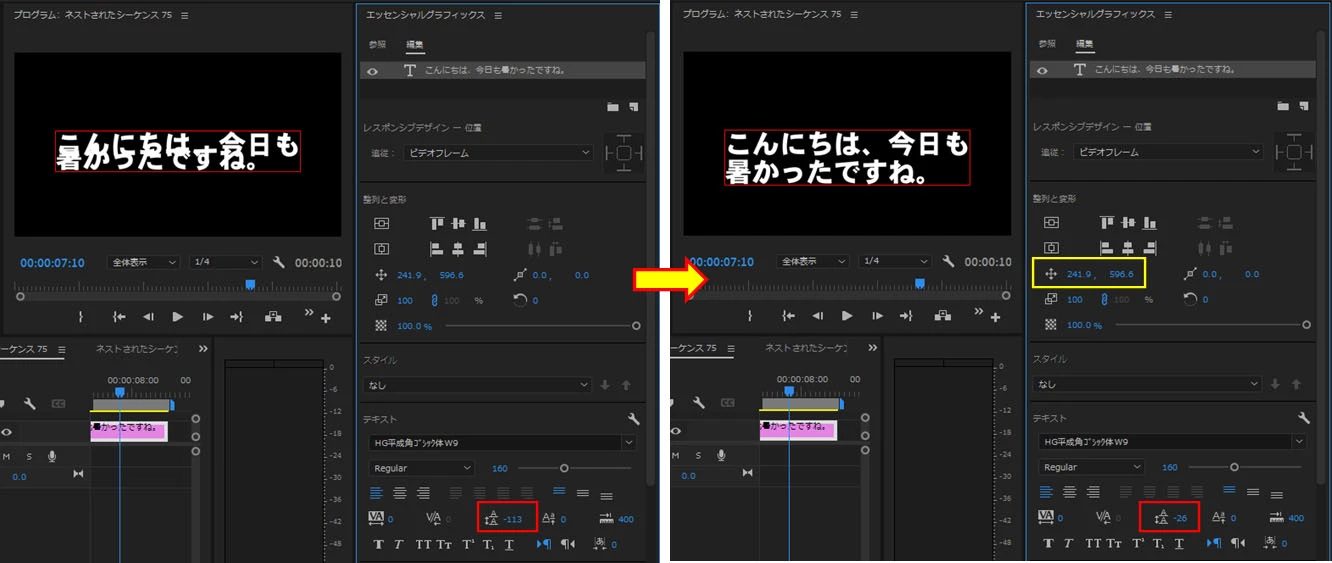Click rotation icon in left screenshot
The width and height of the screenshot is (1332, 563).
(519, 299)
